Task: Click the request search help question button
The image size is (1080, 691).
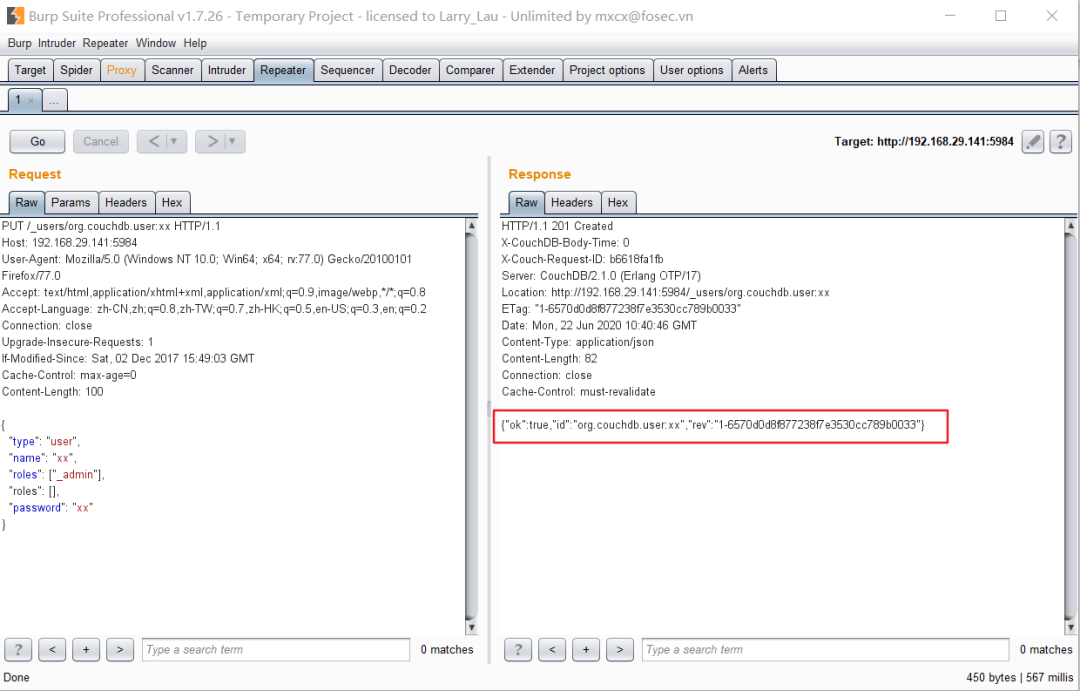Action: tap(18, 650)
